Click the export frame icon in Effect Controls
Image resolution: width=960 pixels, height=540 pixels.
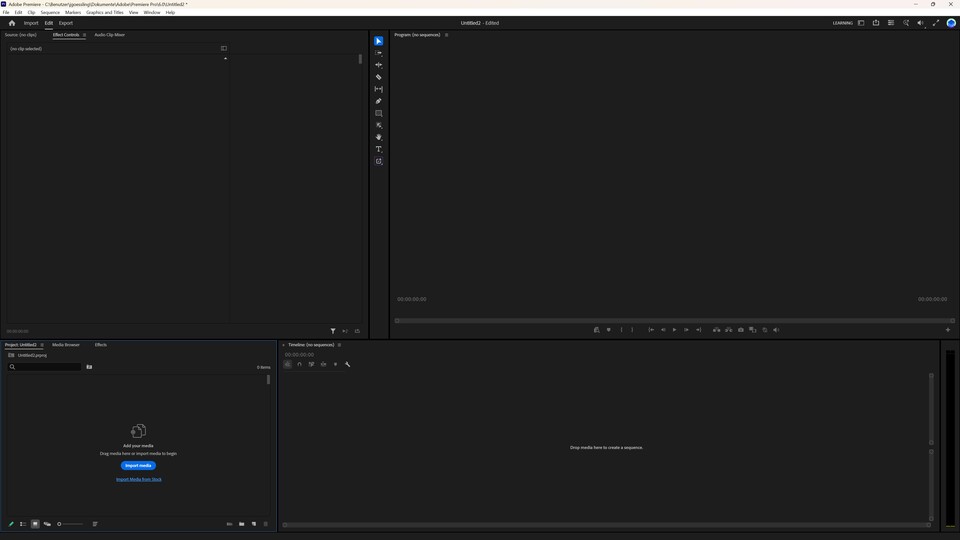358,331
